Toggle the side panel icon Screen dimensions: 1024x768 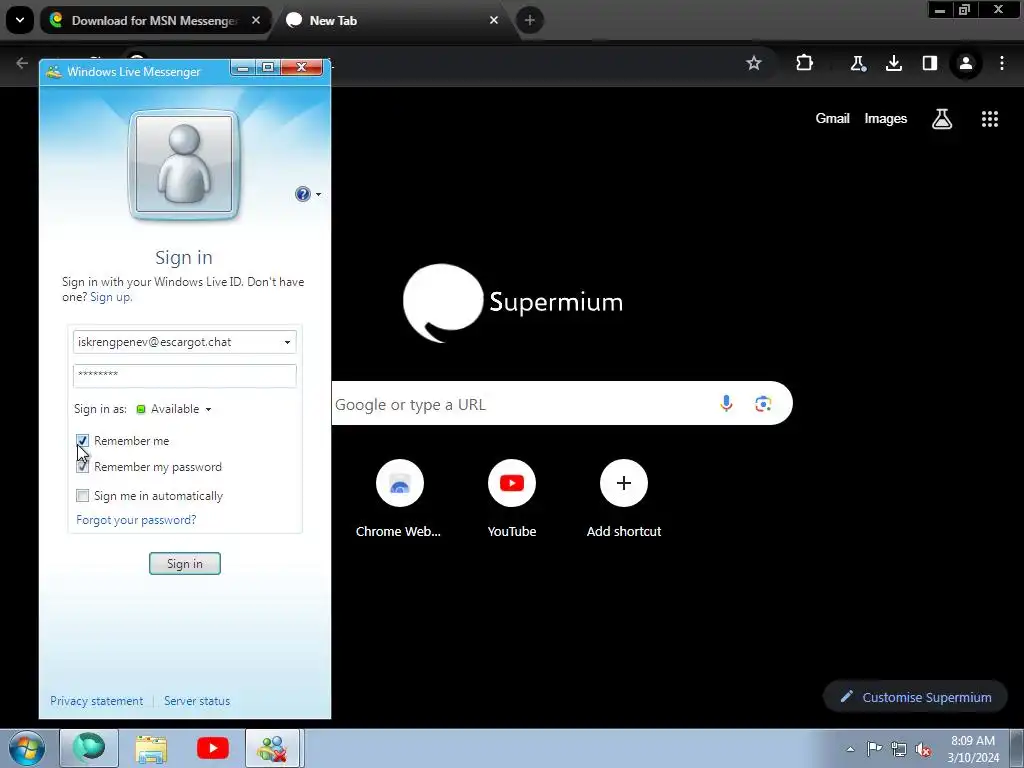point(929,63)
